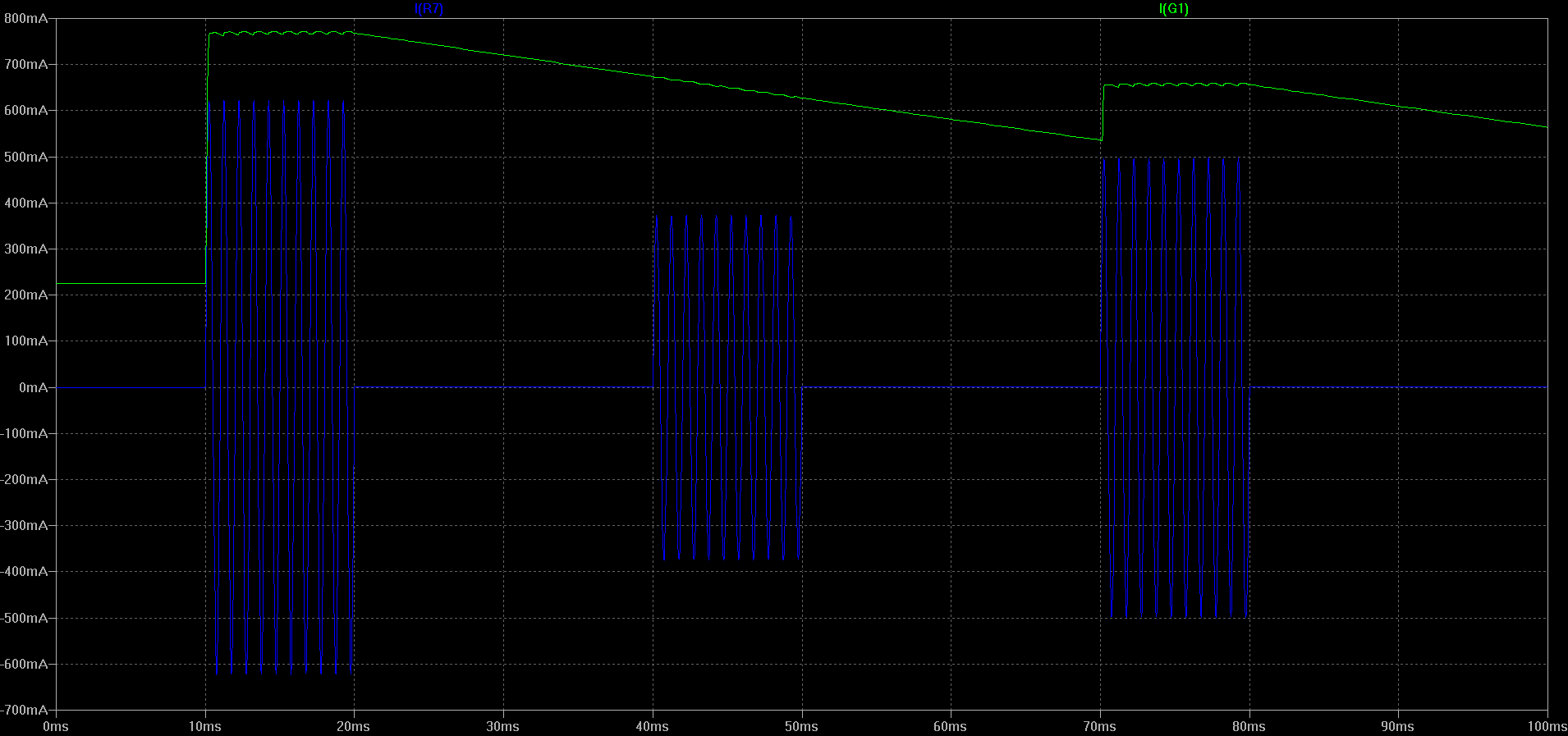The width and height of the screenshot is (1568, 736).
Task: Click the 60ms time axis label
Action: (951, 726)
